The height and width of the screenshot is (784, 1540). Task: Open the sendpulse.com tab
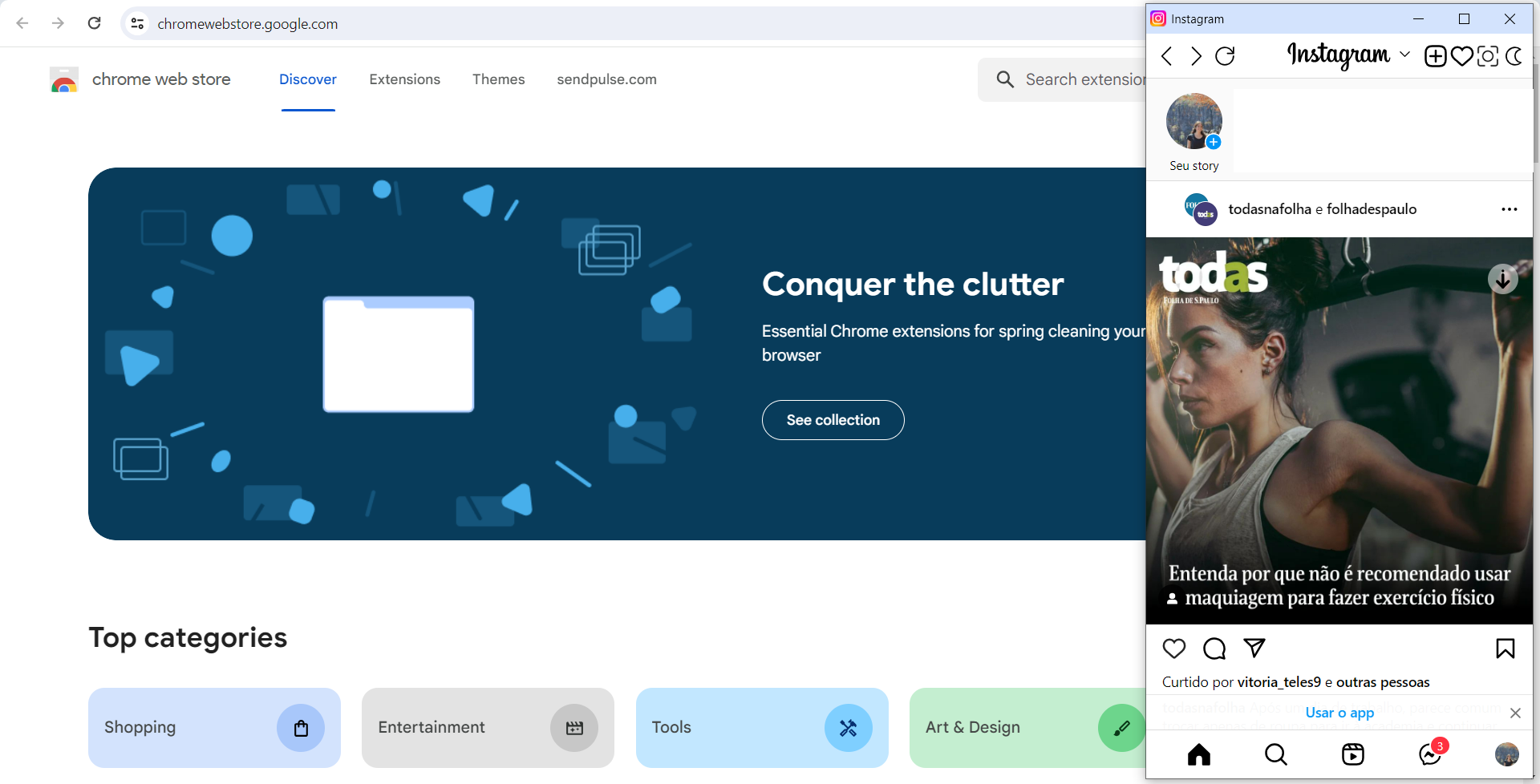coord(606,79)
